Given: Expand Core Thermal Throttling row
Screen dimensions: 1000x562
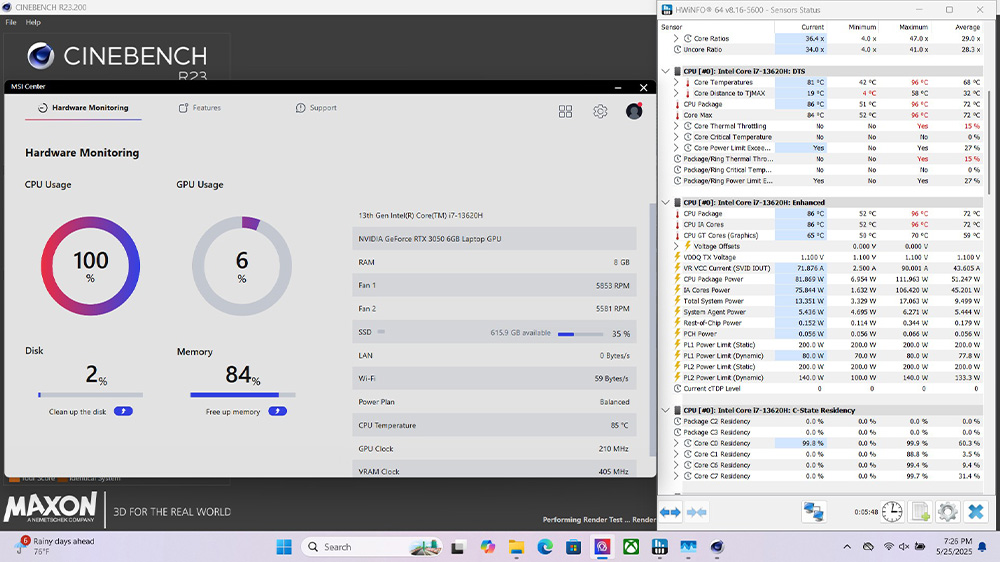Looking at the screenshot, I should pyautogui.click(x=676, y=126).
